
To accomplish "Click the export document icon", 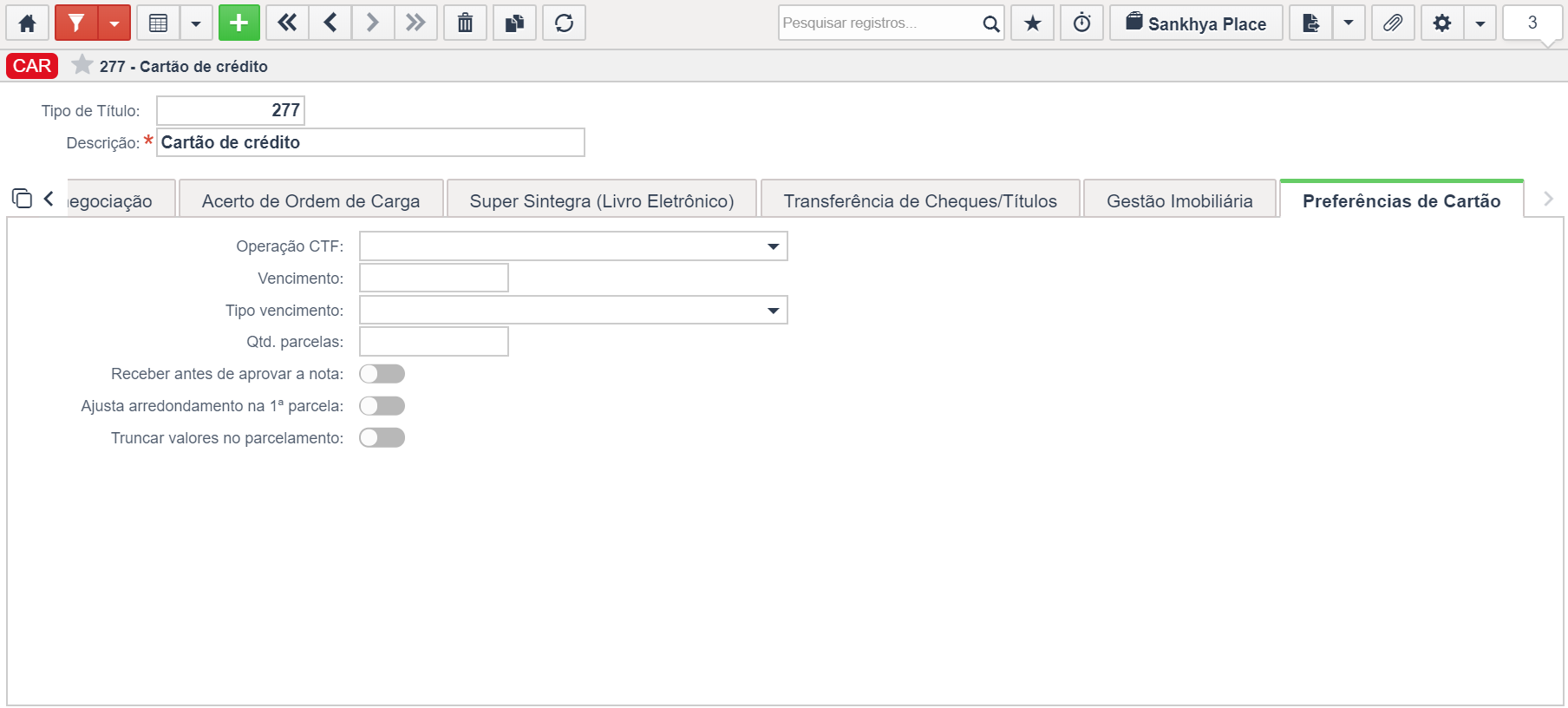I will (1310, 23).
